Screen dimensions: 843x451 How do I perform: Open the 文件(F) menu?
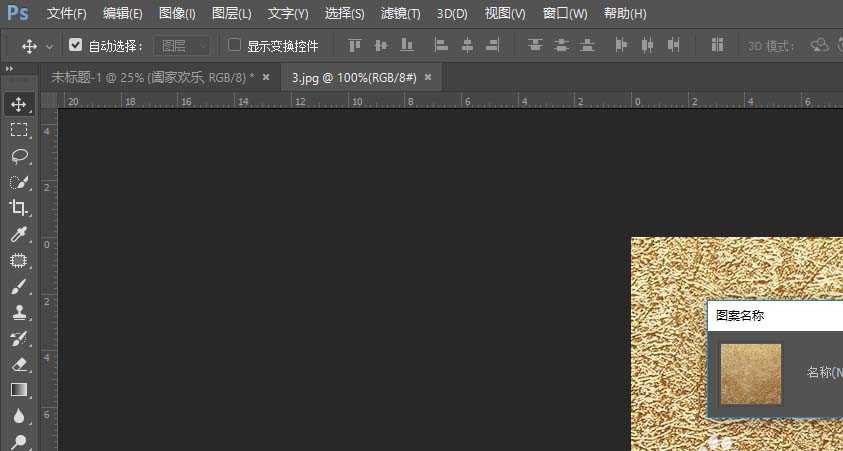(x=67, y=14)
